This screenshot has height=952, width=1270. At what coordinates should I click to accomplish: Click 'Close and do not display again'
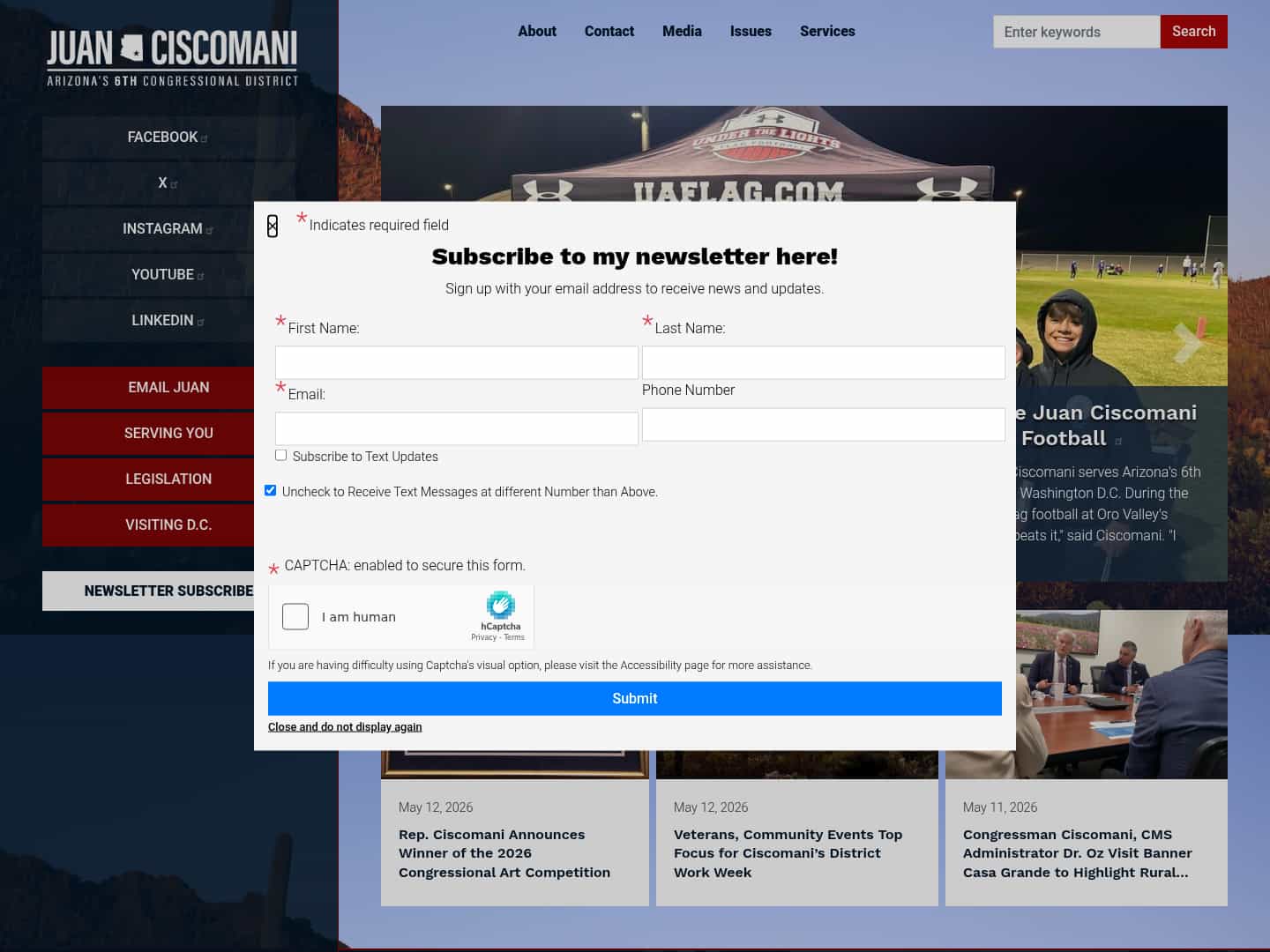(345, 727)
